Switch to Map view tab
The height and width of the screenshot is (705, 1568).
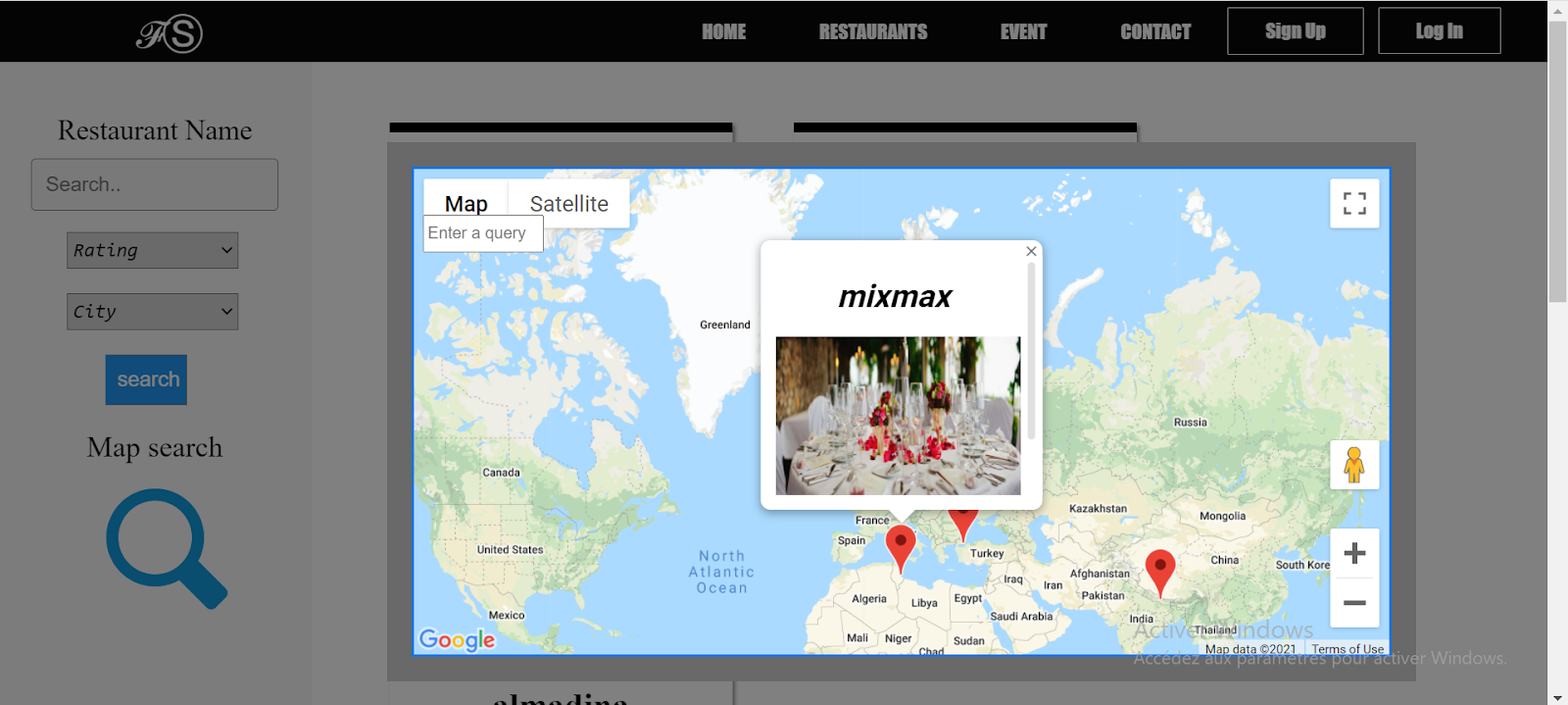[x=465, y=203]
